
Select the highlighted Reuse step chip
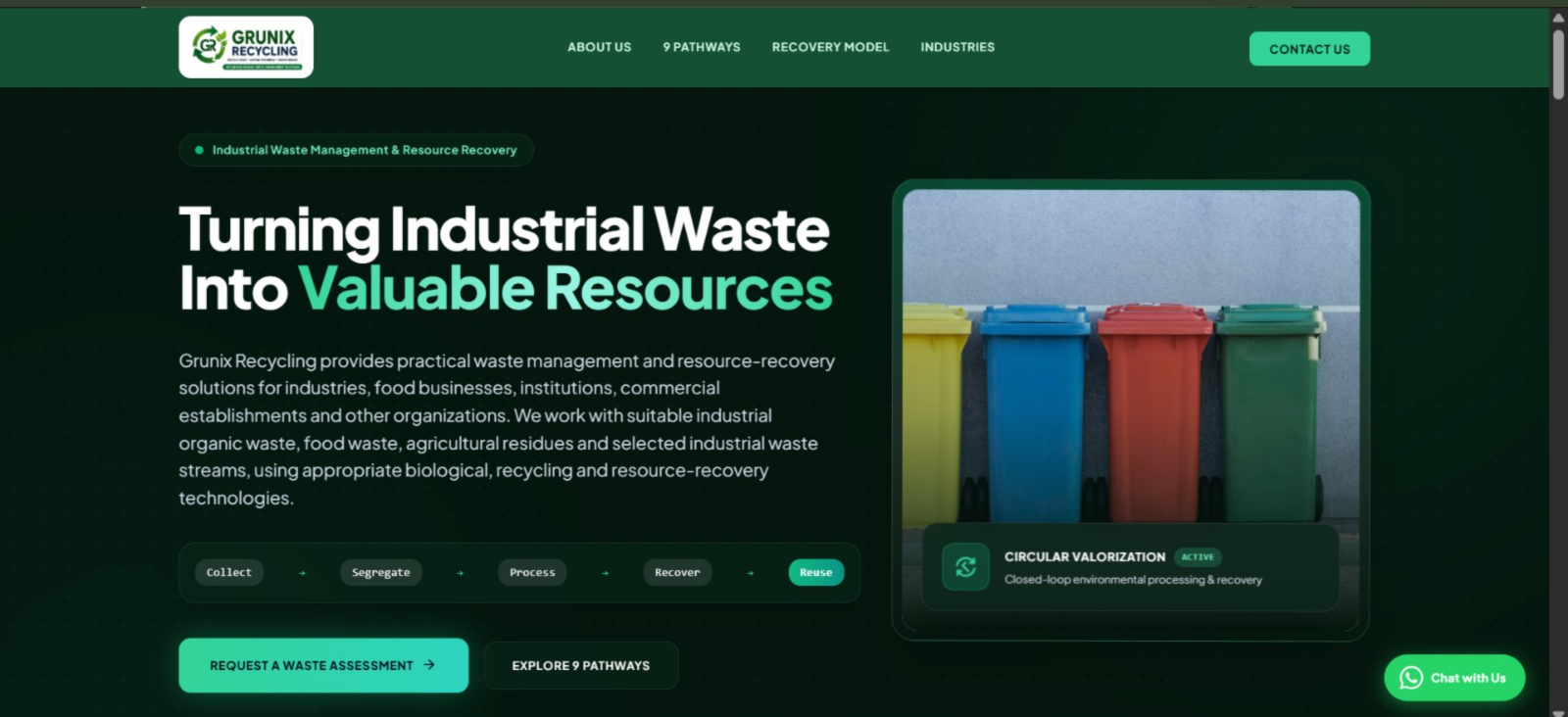(x=816, y=572)
